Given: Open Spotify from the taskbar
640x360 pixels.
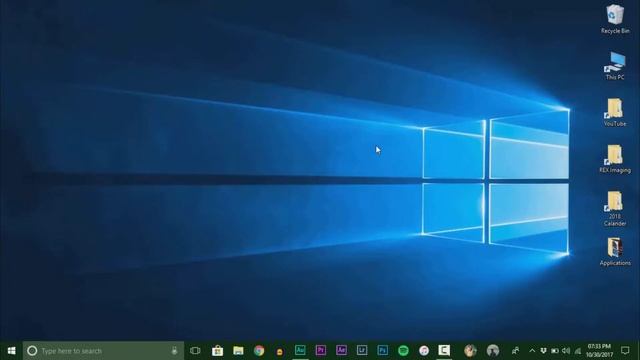Looking at the screenshot, I should [403, 350].
